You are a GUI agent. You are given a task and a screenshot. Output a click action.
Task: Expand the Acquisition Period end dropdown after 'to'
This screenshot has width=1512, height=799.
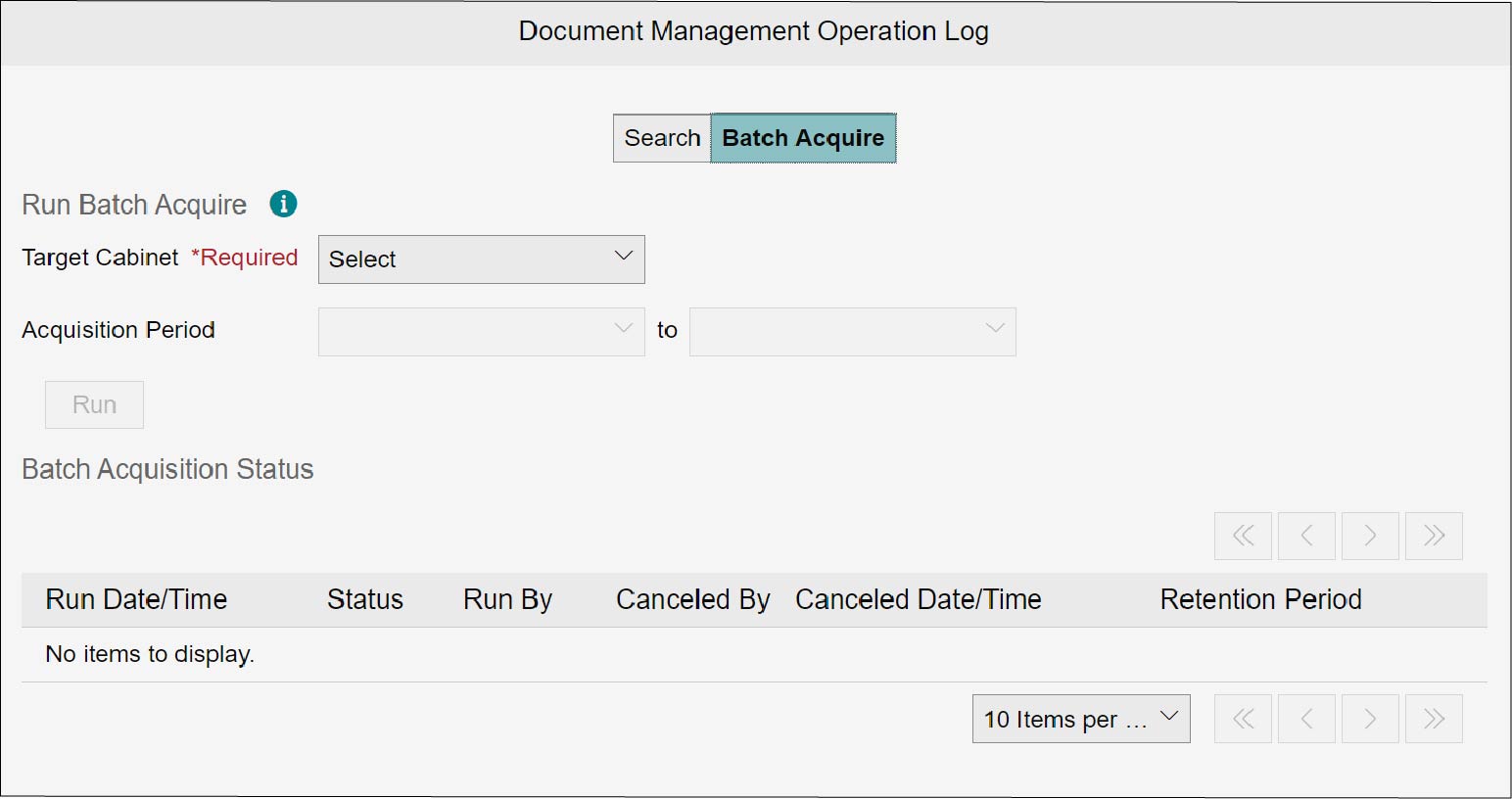[852, 332]
